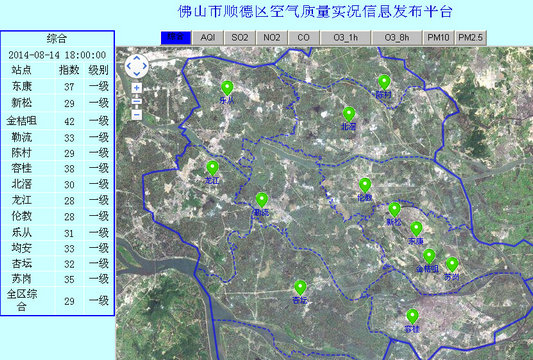The width and height of the screenshot is (533, 360).
Task: Select the 杏坛 map marker
Action: tap(300, 288)
